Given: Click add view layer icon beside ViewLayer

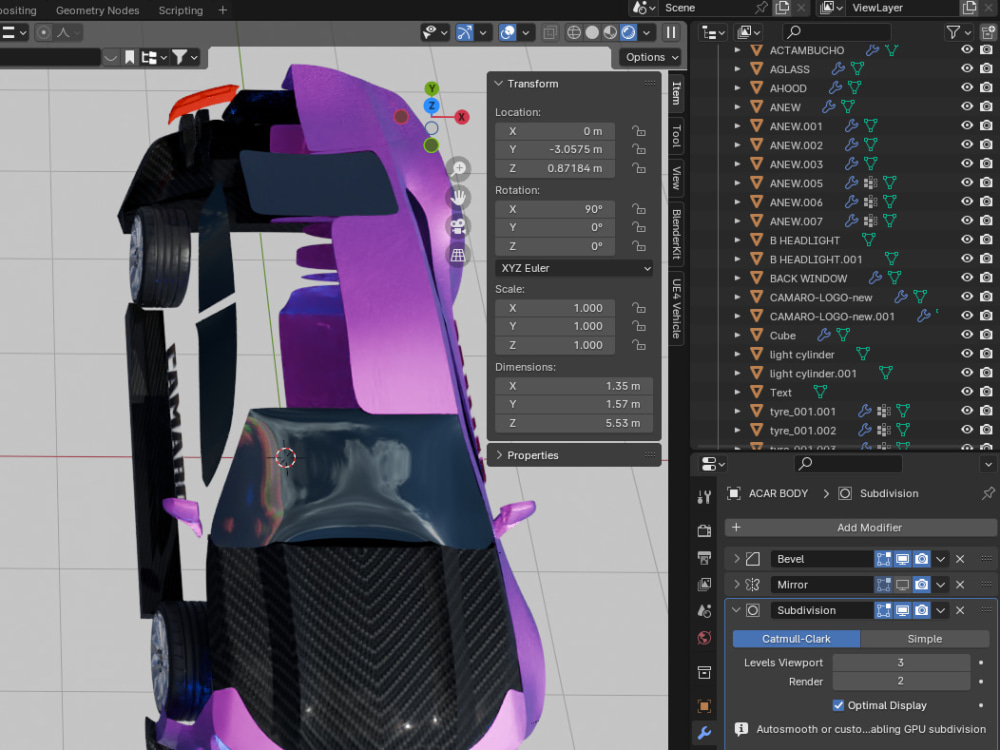Looking at the screenshot, I should point(969,8).
